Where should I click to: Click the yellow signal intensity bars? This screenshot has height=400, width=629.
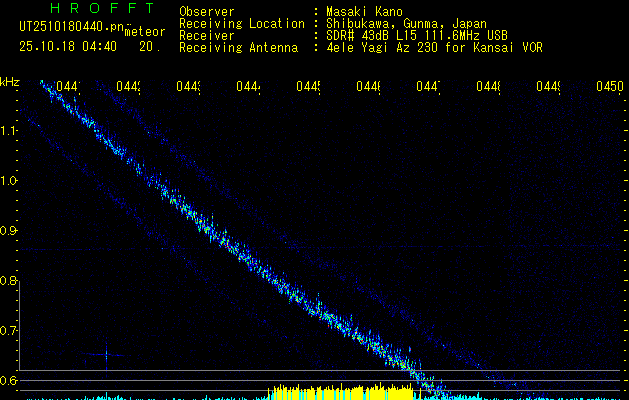[340, 391]
